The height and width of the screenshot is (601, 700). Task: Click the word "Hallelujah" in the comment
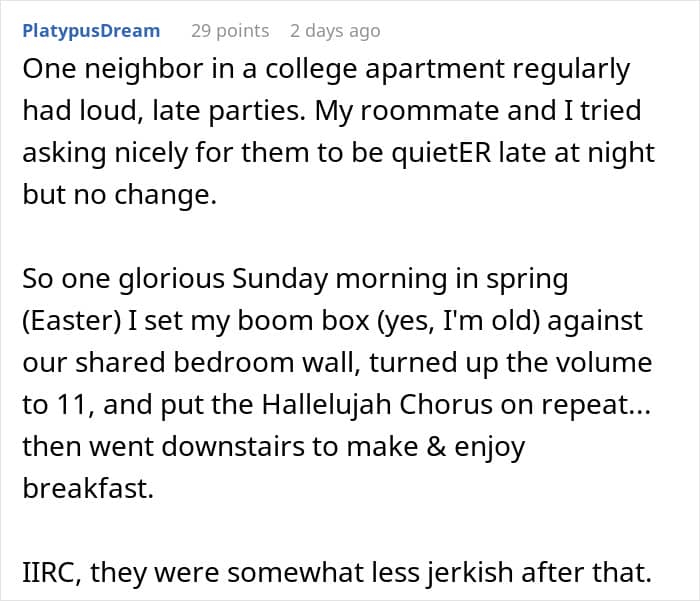pyautogui.click(x=326, y=405)
